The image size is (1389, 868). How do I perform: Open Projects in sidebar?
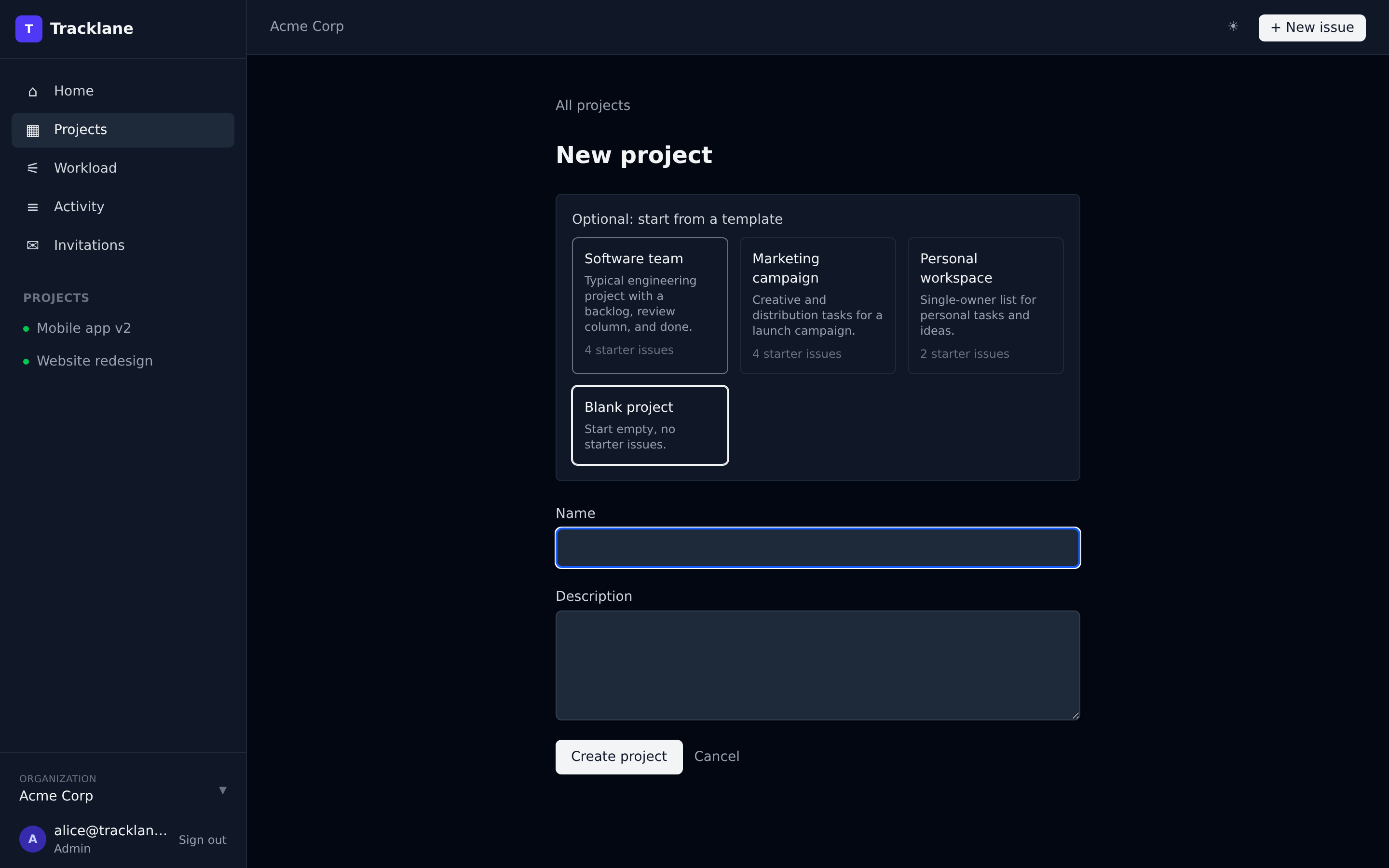pos(123,130)
